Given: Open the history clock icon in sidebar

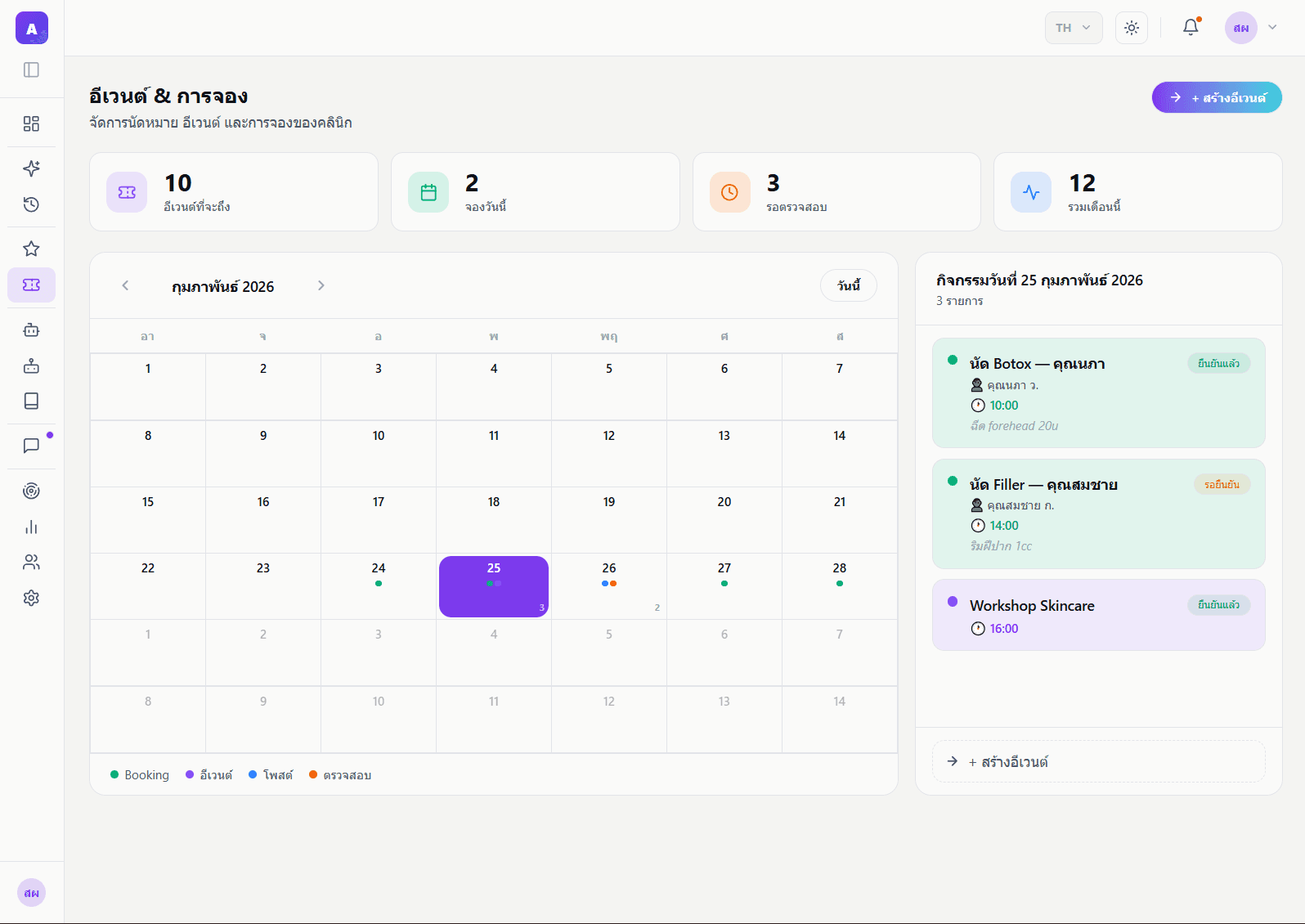Looking at the screenshot, I should point(31,204).
